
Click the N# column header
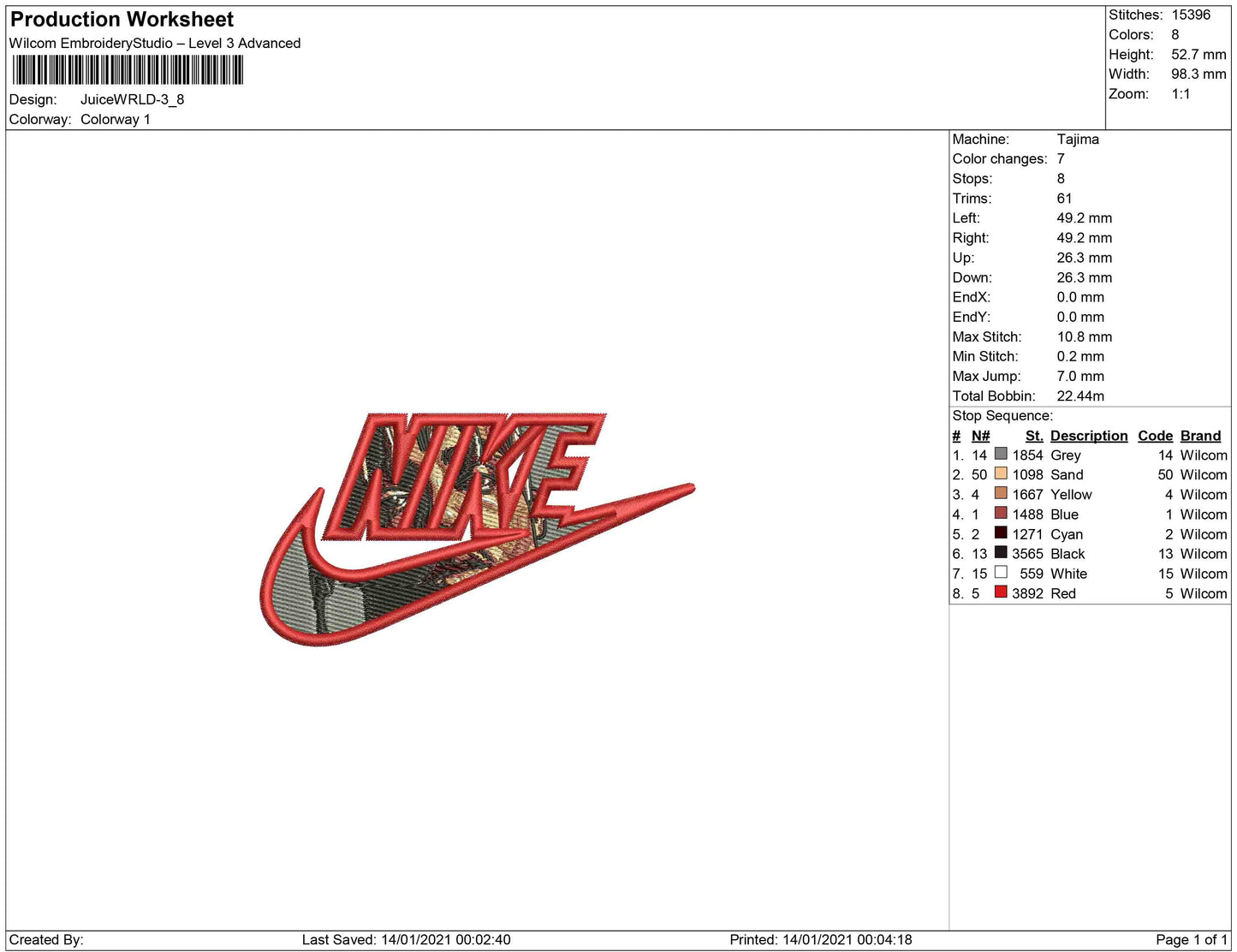point(980,436)
